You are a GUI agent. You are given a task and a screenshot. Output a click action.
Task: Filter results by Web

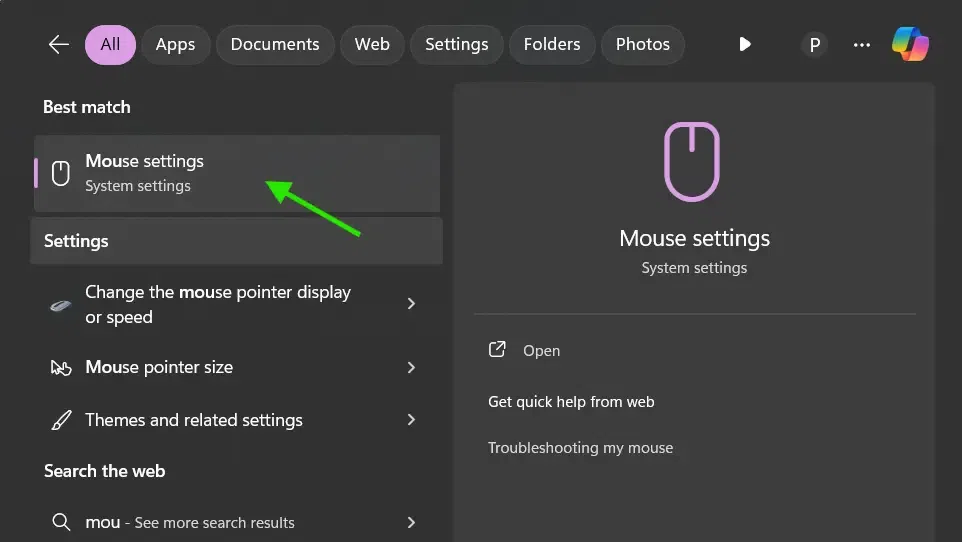372,44
